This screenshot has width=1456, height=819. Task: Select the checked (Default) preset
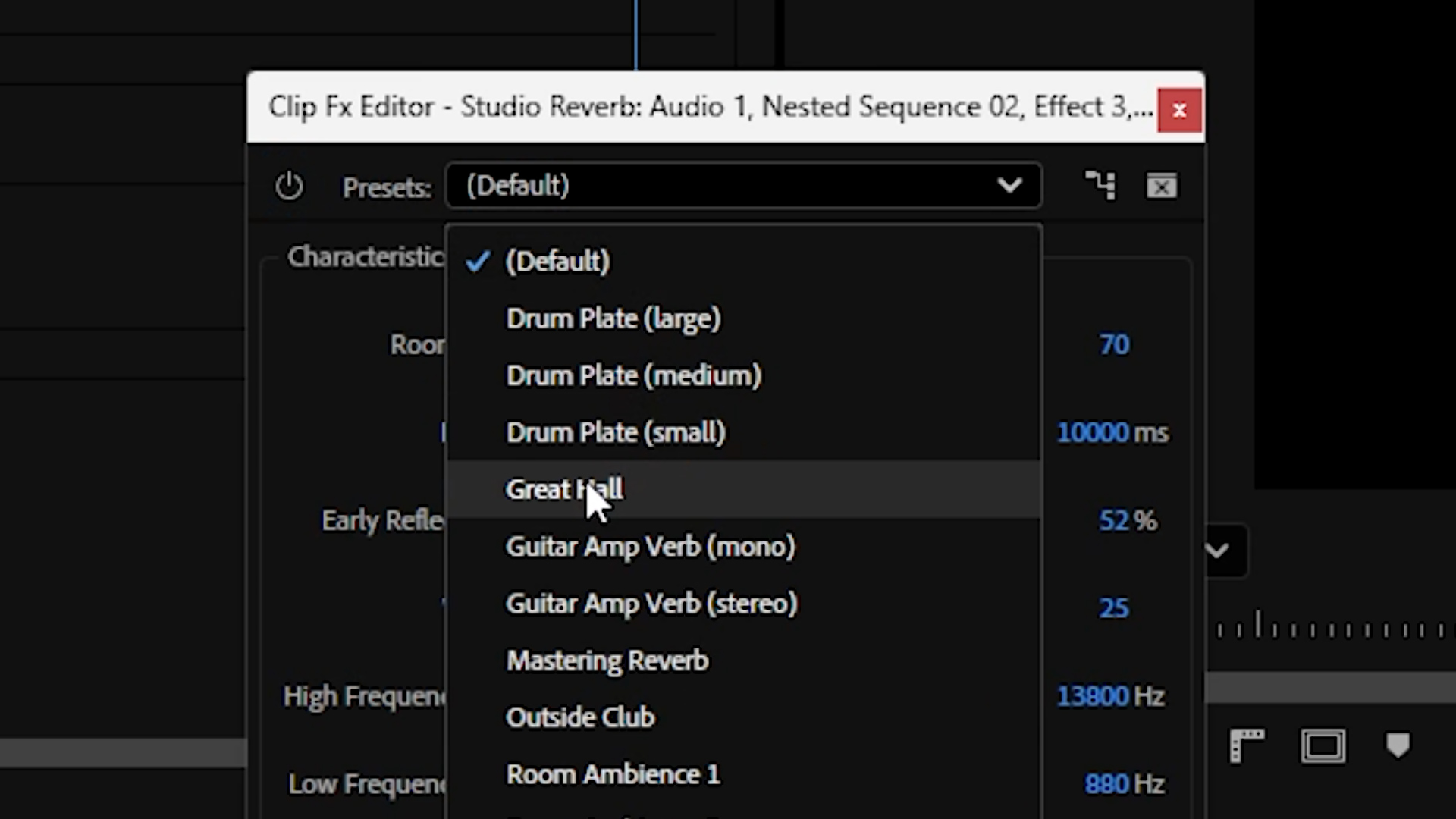(x=557, y=262)
